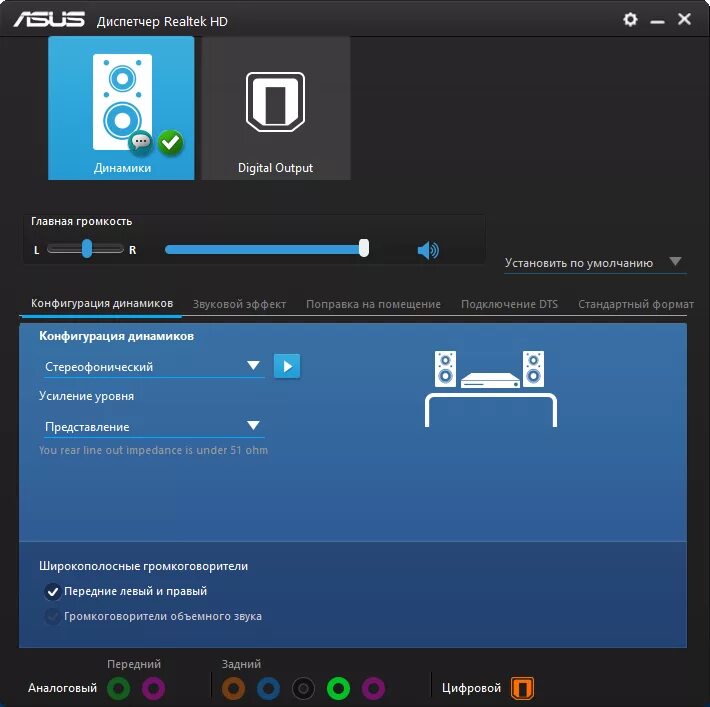Image resolution: width=710 pixels, height=707 pixels.
Task: Click the receiver unit in speaker diagram
Action: pos(490,380)
